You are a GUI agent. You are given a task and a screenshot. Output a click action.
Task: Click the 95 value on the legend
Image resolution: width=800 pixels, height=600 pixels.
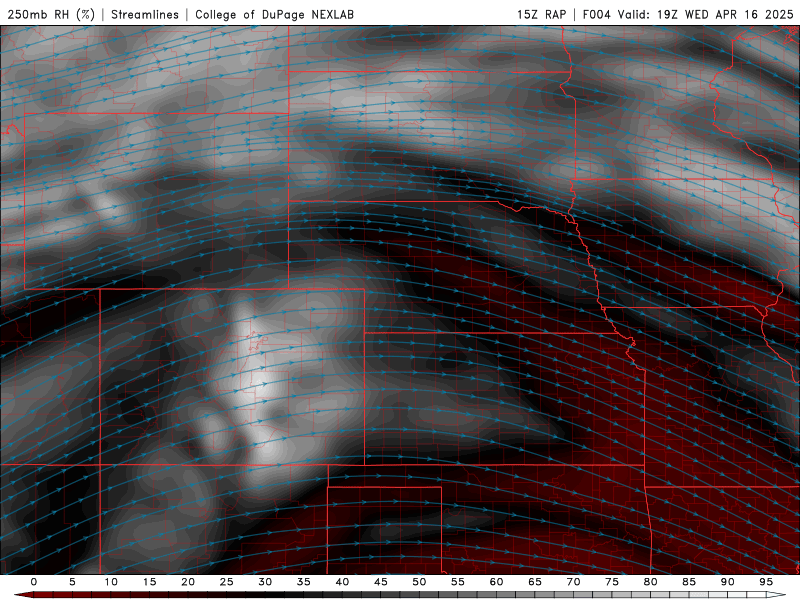766,582
